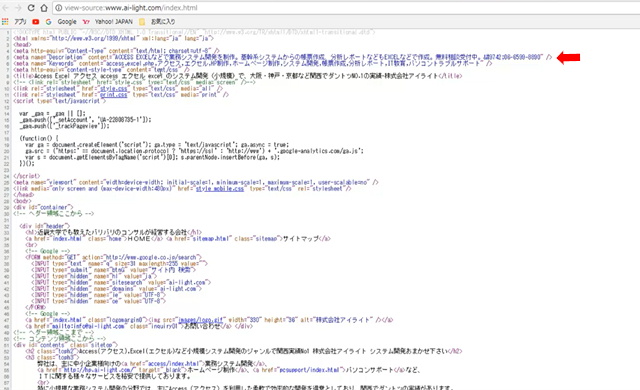Image resolution: width=640 pixels, height=390 pixels.
Task: Open the print.css stylesheet link
Action: point(113,95)
